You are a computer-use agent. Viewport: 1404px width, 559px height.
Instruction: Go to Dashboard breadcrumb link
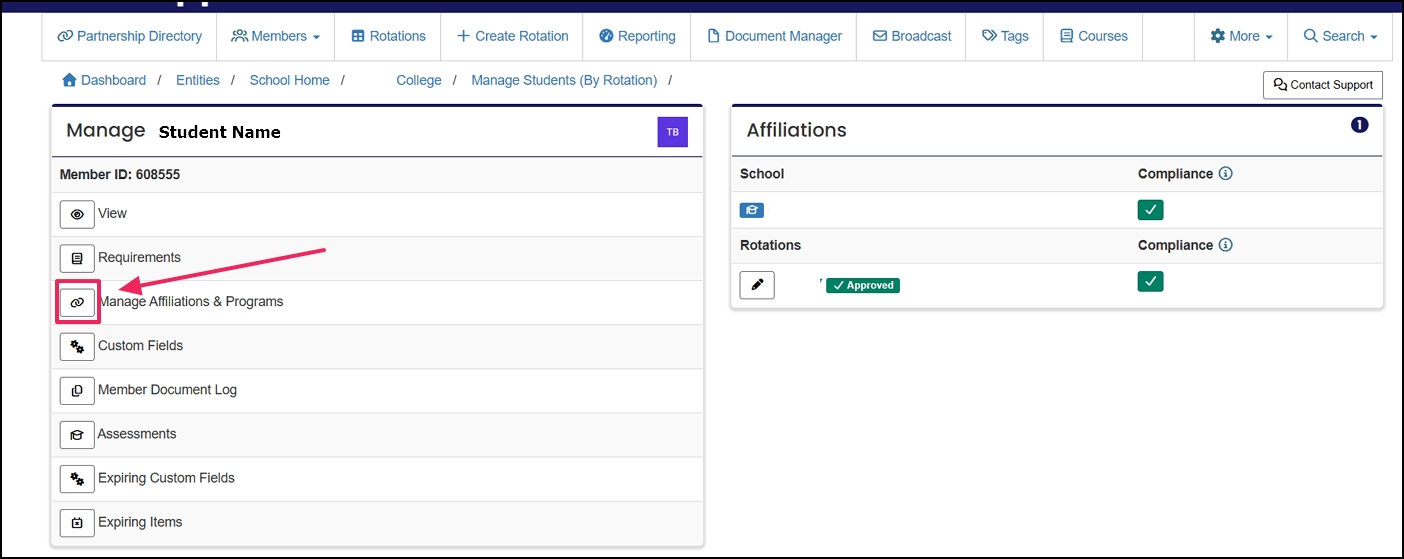coord(104,80)
